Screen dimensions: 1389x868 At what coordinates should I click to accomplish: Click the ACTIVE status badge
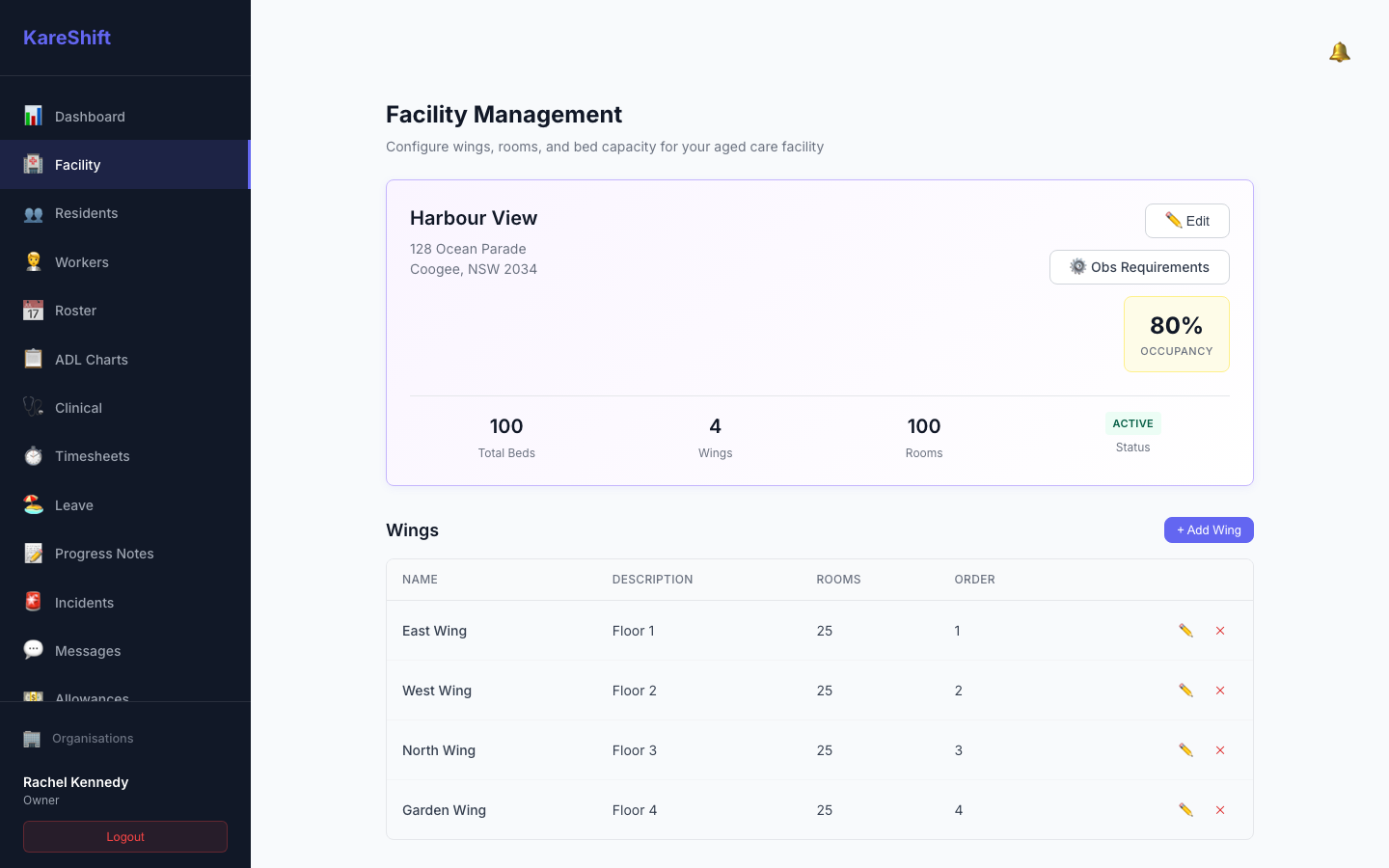1132,423
